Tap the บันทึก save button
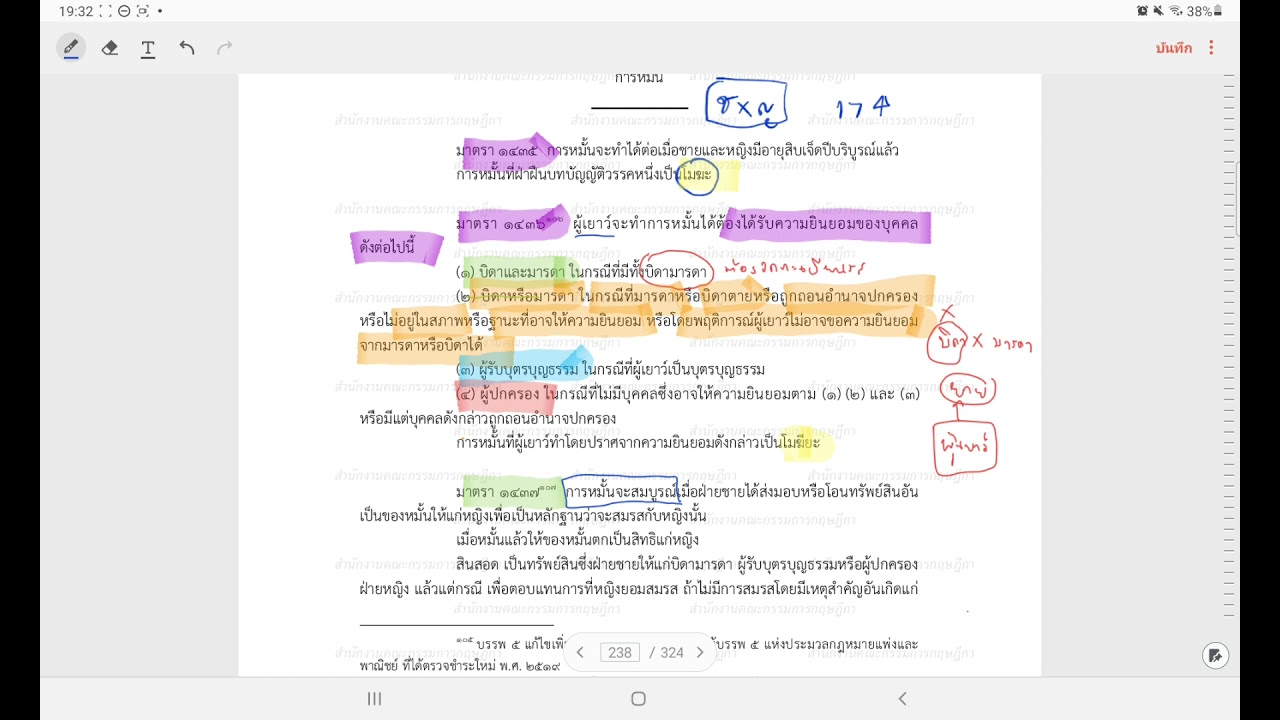The image size is (1280, 720). [x=1173, y=48]
